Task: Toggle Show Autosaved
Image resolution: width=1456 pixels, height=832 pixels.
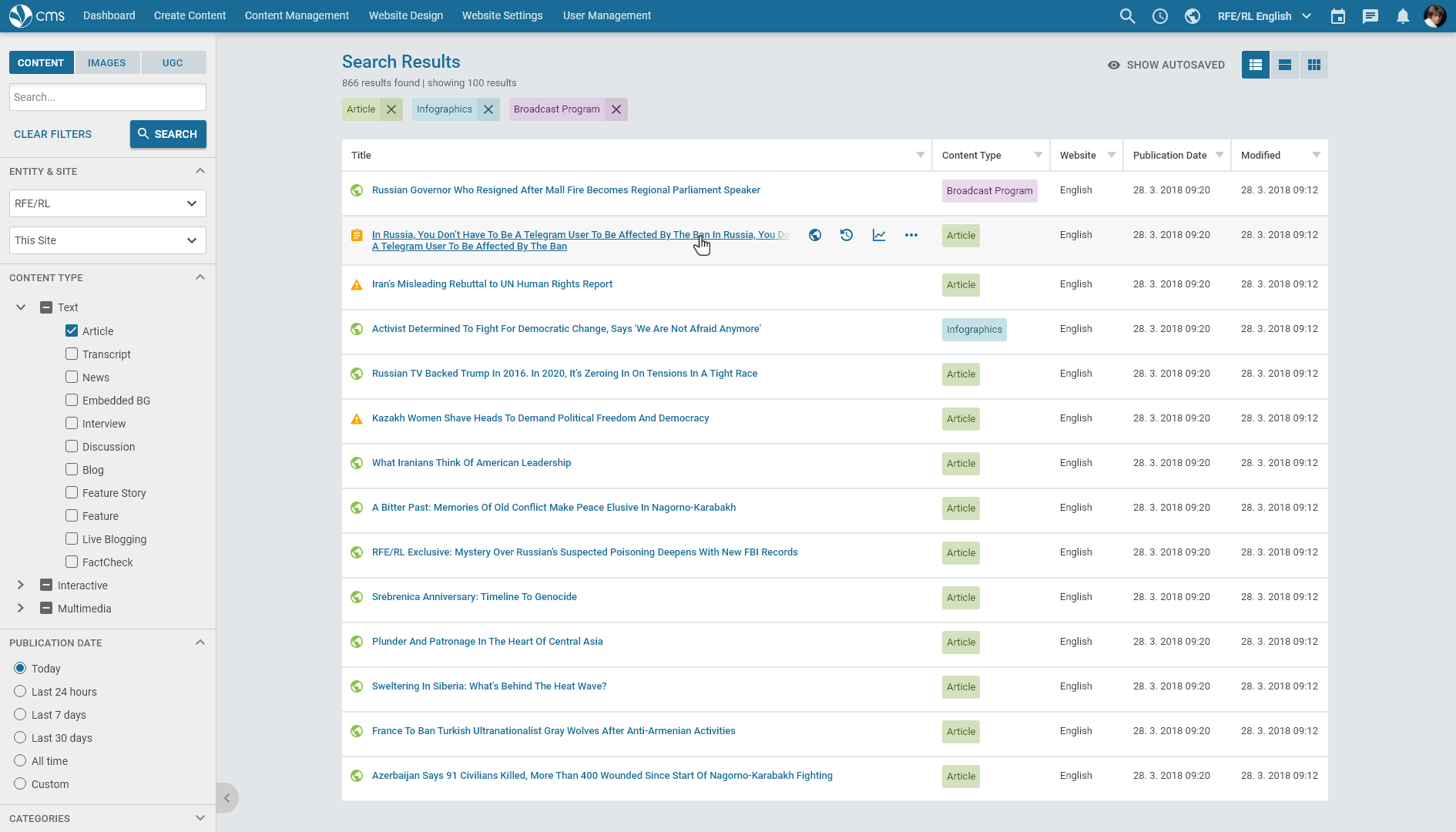Action: pos(1166,65)
